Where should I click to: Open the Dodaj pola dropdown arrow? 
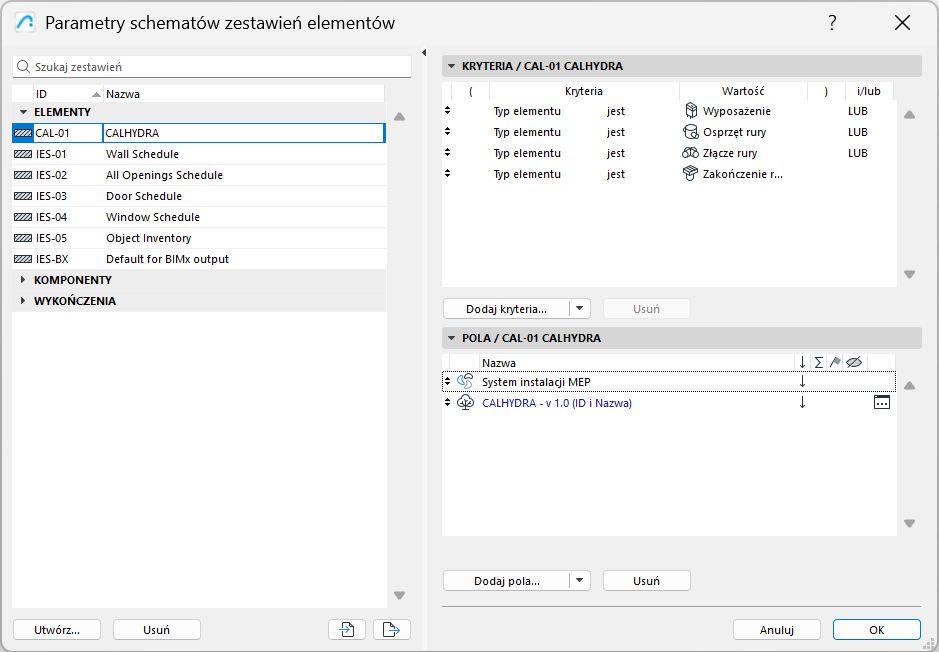coord(580,580)
